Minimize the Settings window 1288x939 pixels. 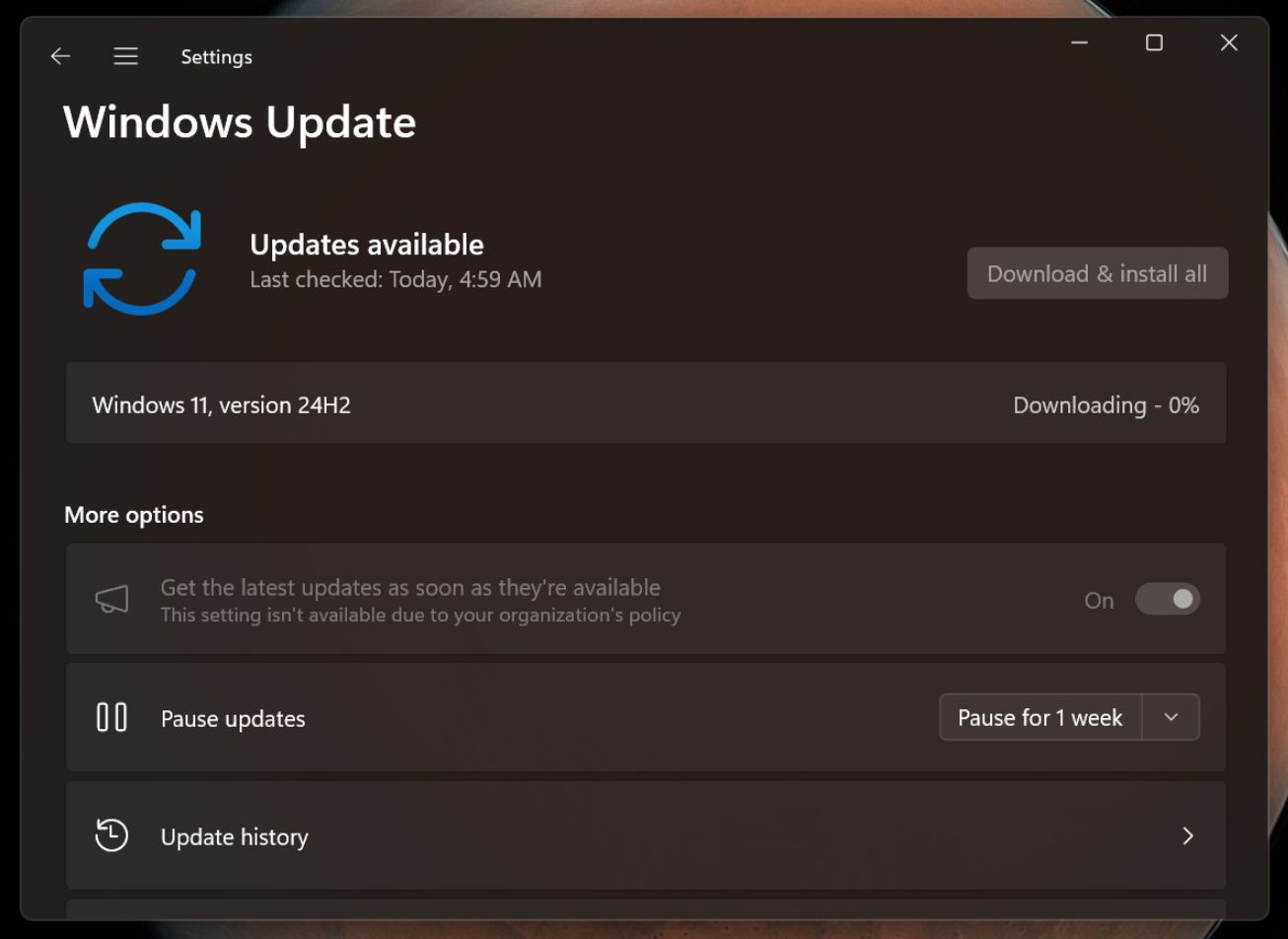[x=1079, y=42]
